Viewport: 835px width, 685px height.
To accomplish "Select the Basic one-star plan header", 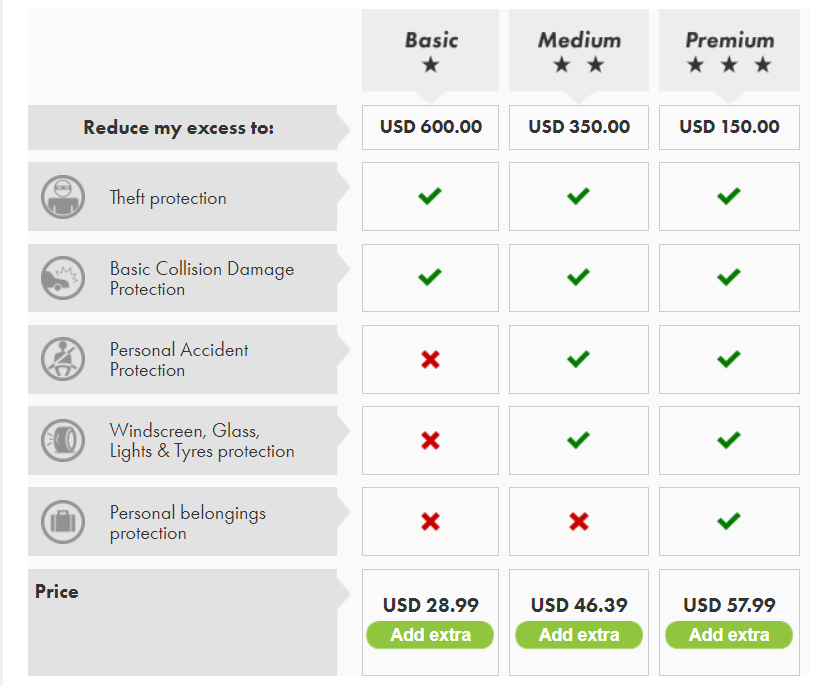I will click(430, 51).
